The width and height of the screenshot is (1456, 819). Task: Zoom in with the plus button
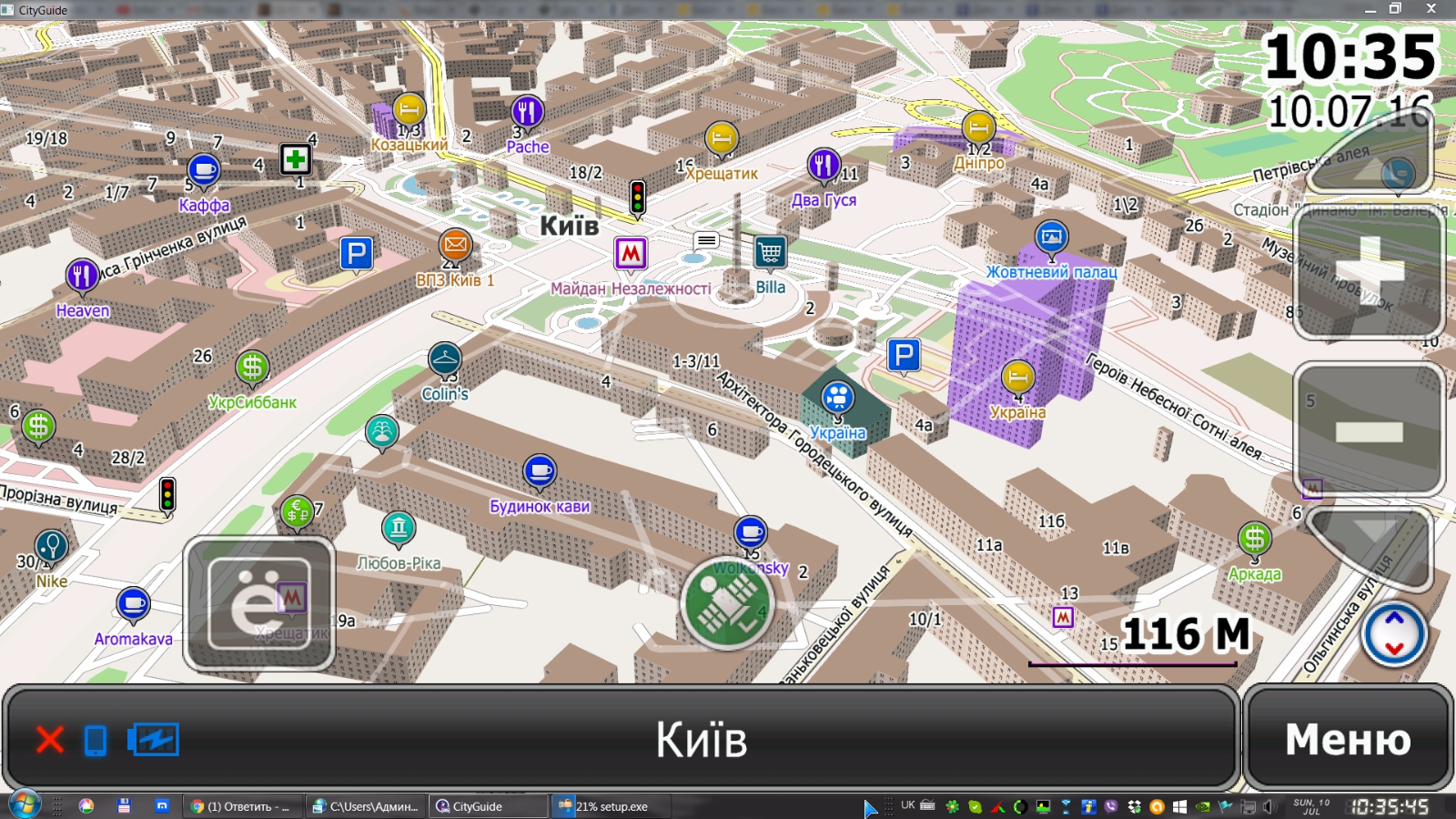click(x=1369, y=271)
